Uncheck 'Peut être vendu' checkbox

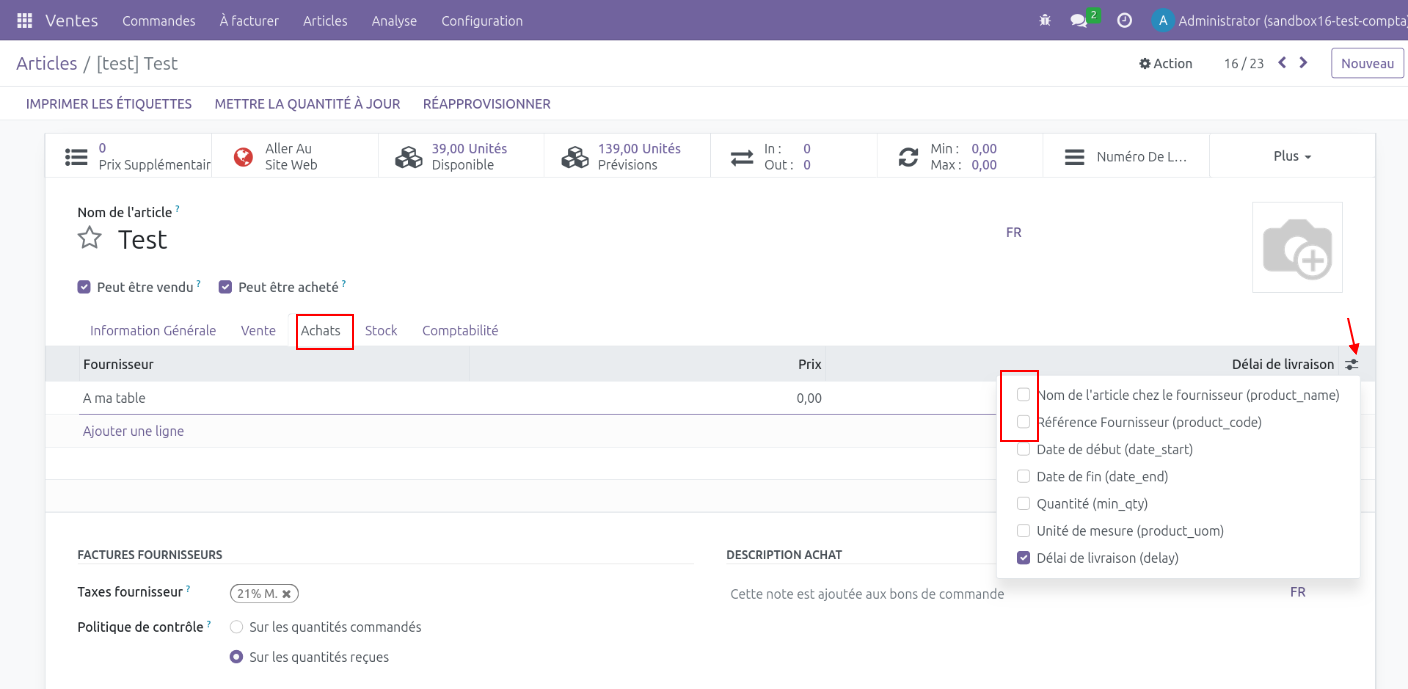point(84,287)
